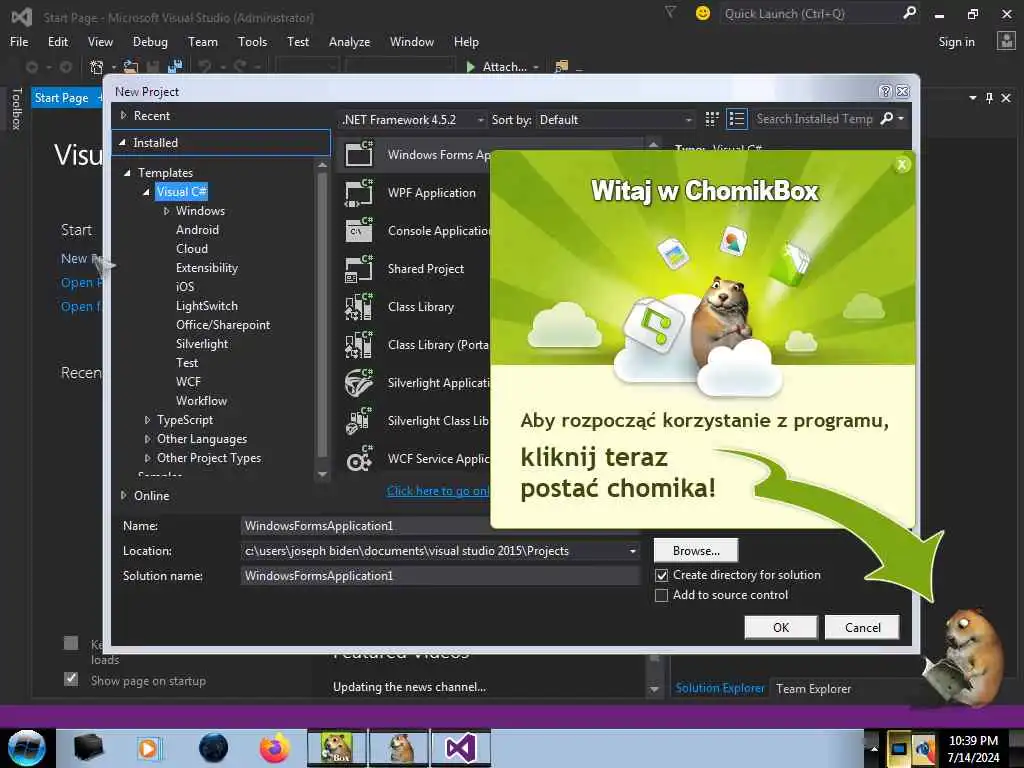Expand the Recent section

pos(123,116)
